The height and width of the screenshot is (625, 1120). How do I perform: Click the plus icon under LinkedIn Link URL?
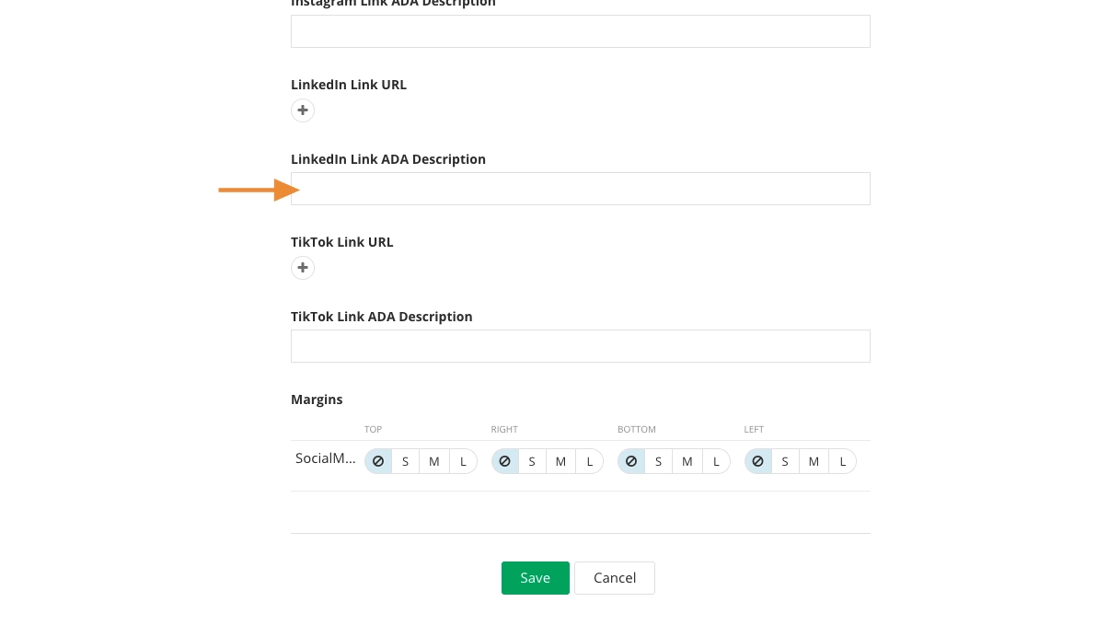(x=303, y=110)
